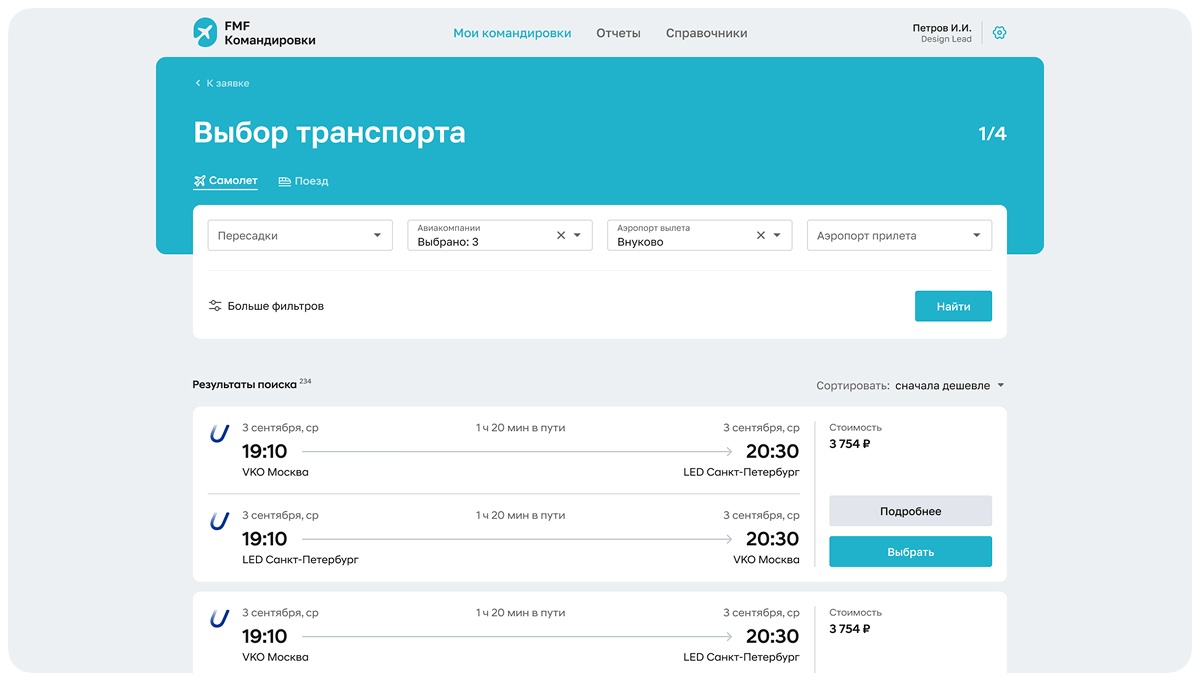Click the FMF Командировки airplane logo
1200x681 pixels.
207,31
